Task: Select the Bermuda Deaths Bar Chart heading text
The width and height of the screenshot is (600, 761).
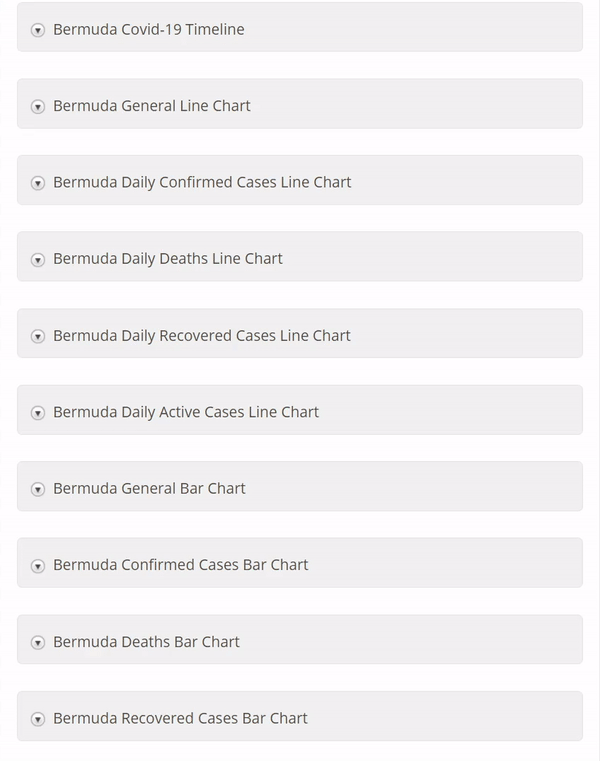Action: [146, 641]
